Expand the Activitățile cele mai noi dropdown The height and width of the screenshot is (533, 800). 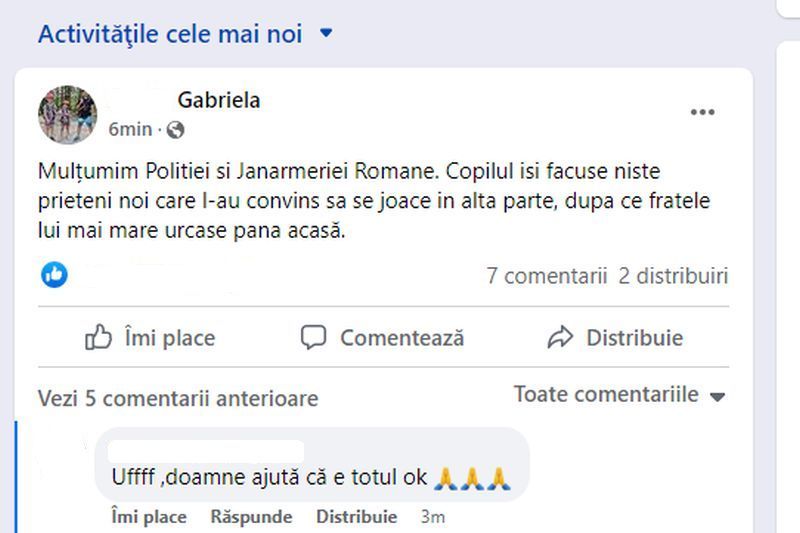point(325,34)
